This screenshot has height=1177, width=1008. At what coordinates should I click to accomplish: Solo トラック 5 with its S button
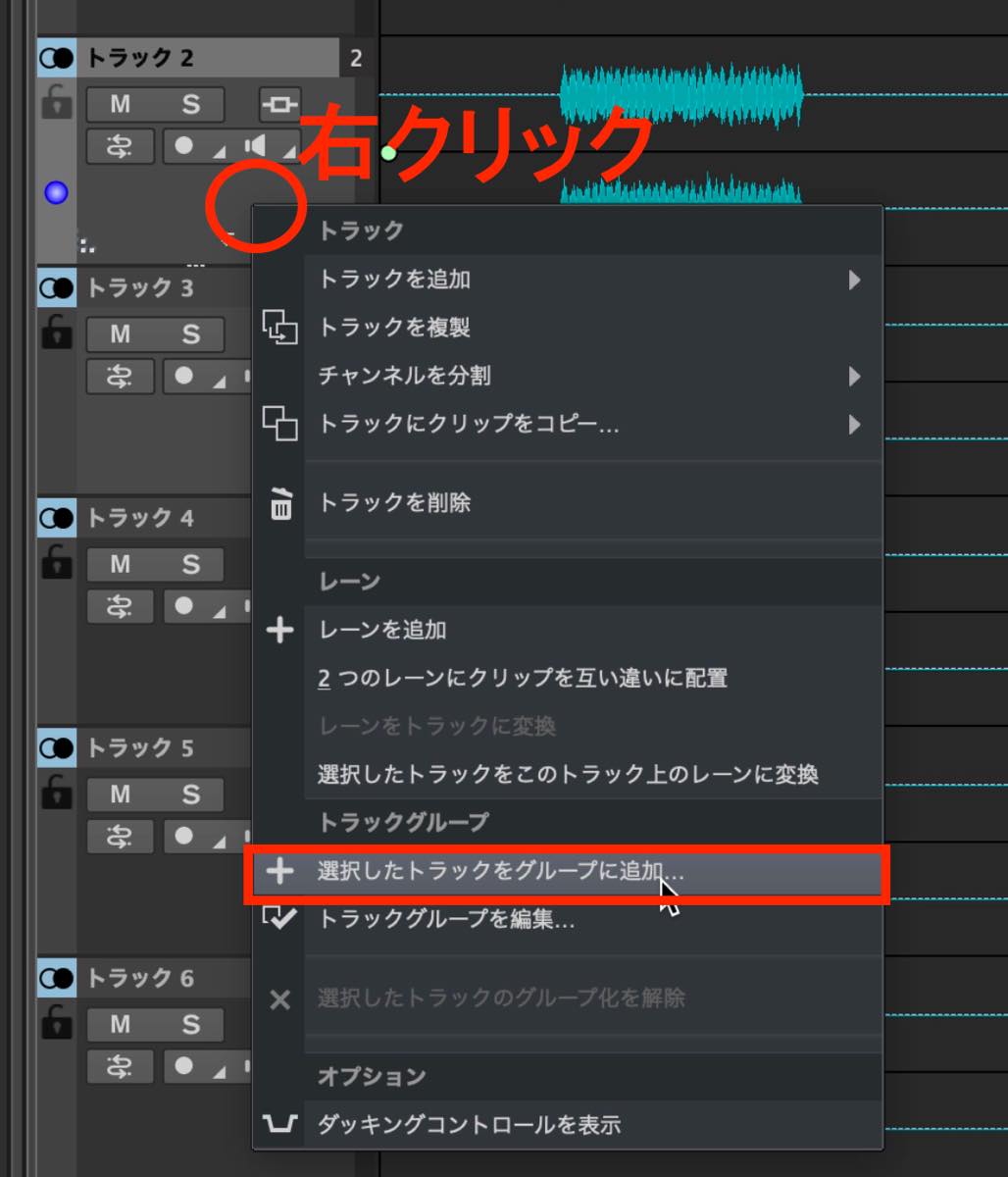point(190,793)
